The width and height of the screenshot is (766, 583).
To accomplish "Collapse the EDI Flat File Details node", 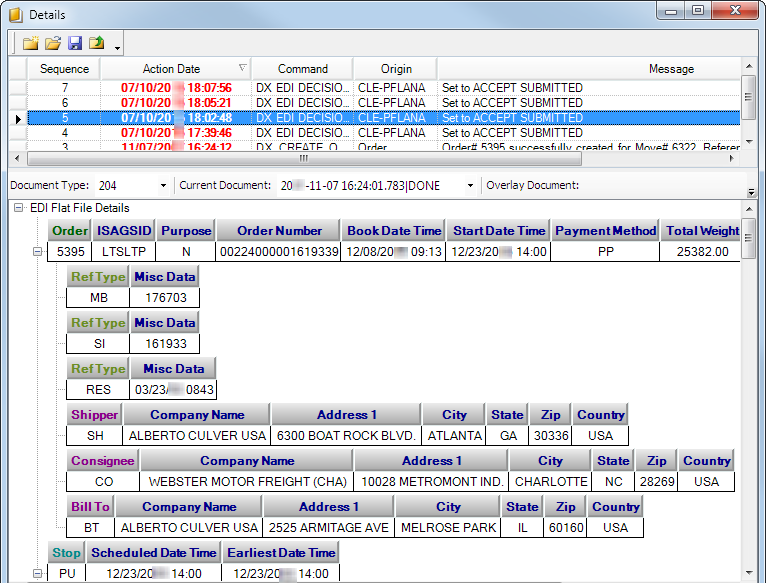I will (x=18, y=208).
